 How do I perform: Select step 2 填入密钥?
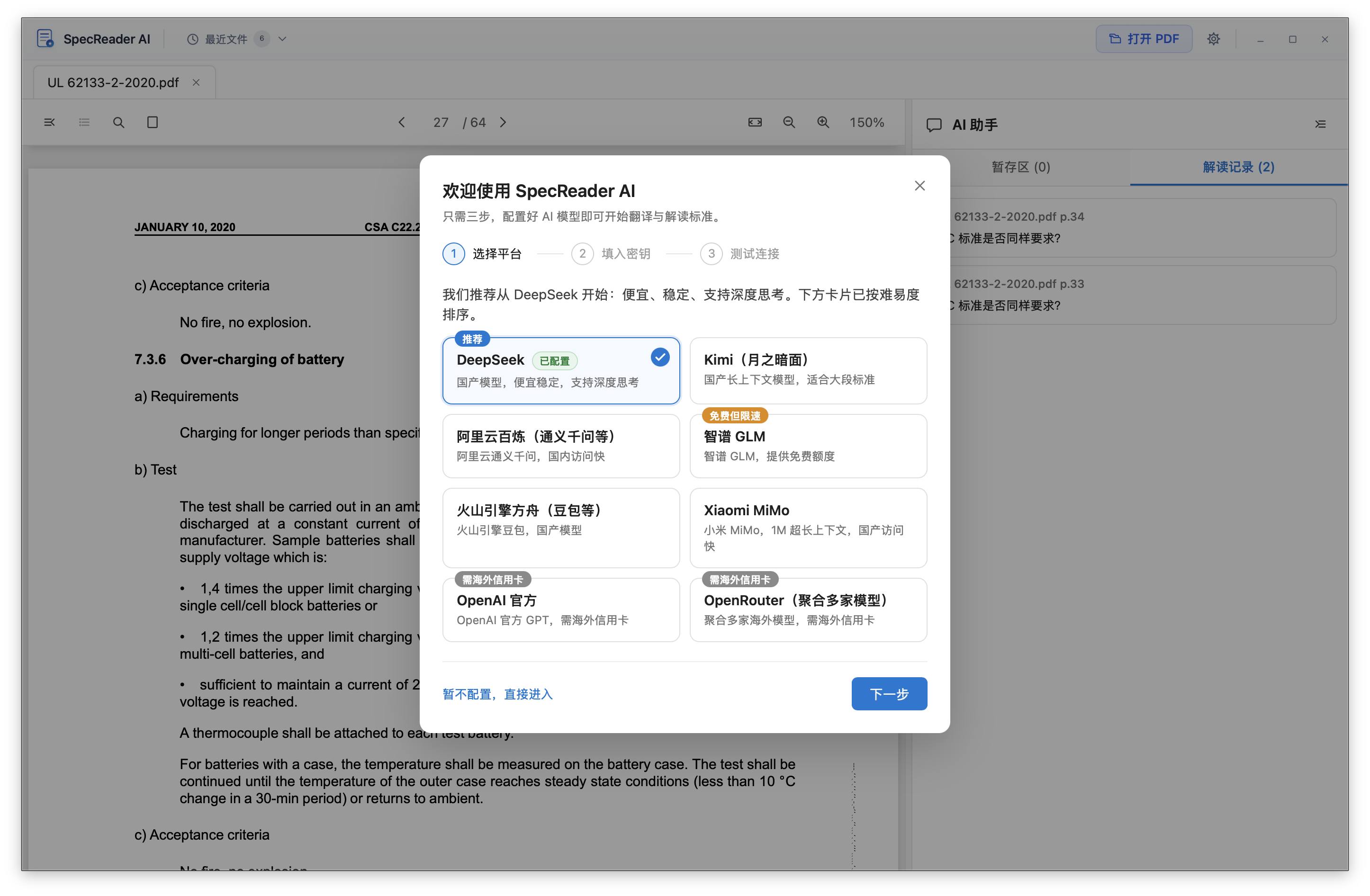tap(611, 254)
